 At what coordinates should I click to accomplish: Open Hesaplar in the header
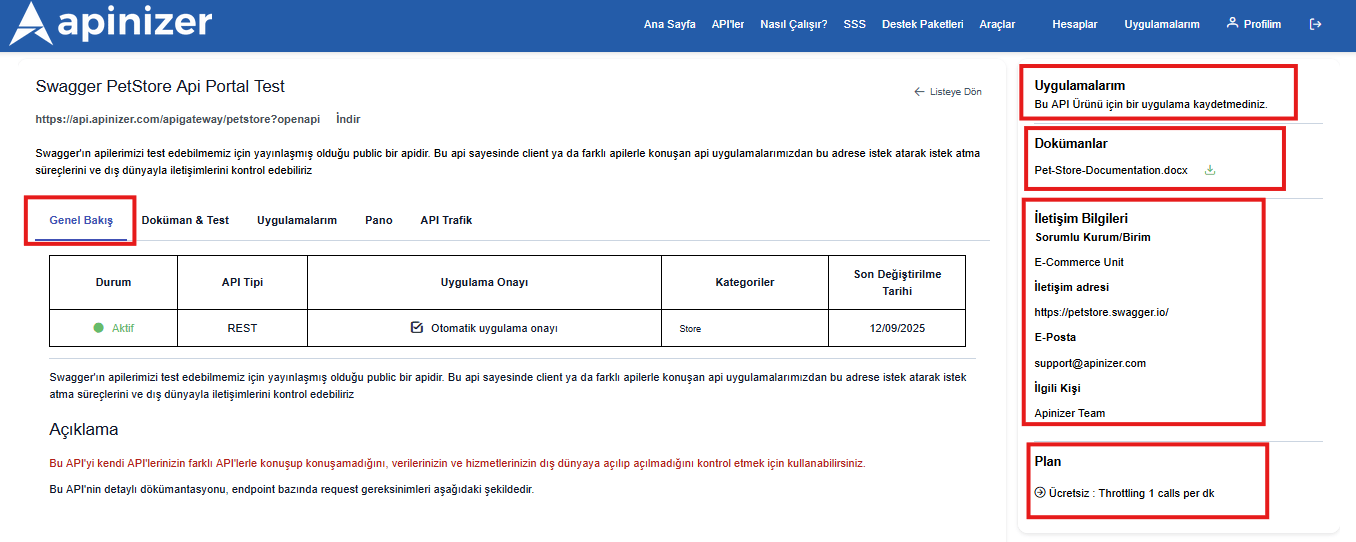[x=1075, y=25]
